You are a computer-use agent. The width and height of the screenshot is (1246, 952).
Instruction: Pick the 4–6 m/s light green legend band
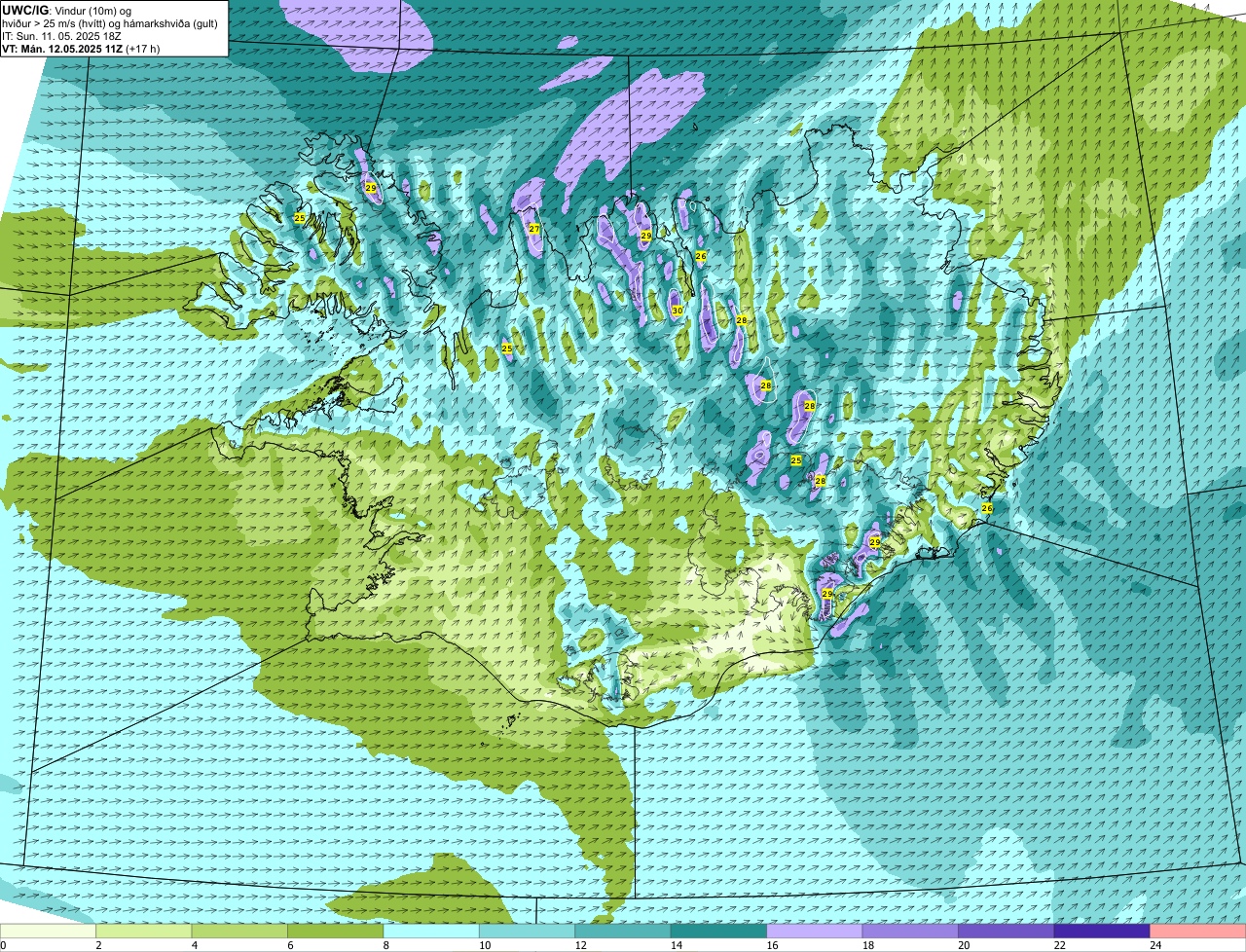[239, 931]
